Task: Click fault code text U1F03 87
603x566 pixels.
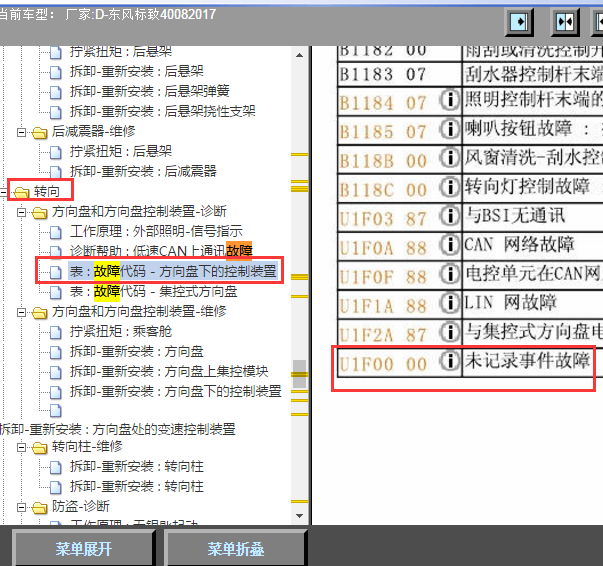Action: tap(383, 219)
